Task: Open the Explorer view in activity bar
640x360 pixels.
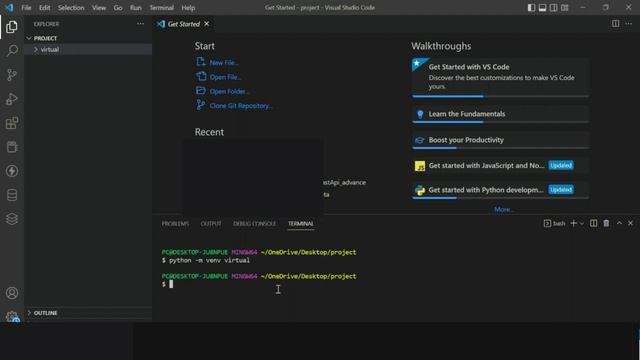Action: [12, 27]
